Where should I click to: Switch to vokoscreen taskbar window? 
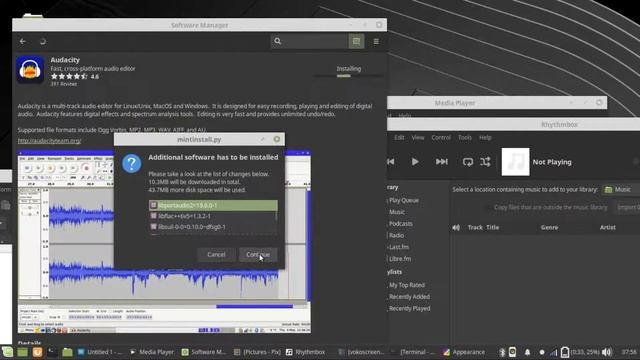click(x=361, y=352)
